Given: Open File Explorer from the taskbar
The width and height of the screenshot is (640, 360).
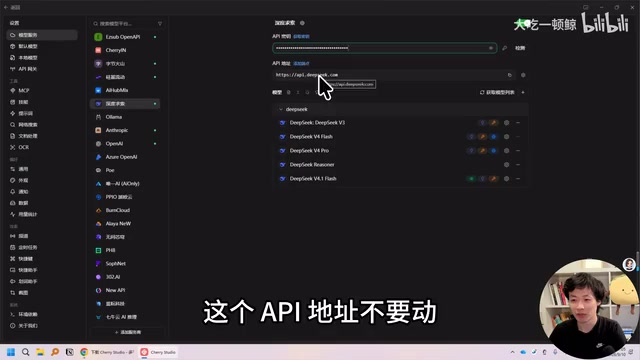Looking at the screenshot, I should 40,352.
